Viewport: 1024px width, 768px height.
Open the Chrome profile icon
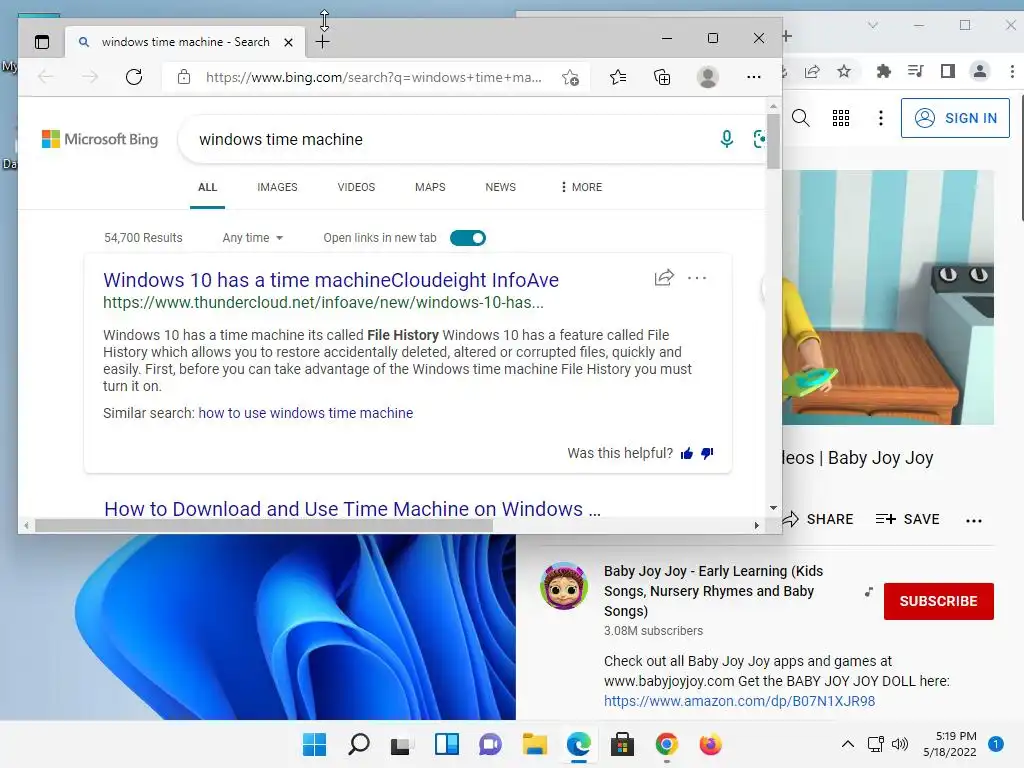[x=980, y=71]
